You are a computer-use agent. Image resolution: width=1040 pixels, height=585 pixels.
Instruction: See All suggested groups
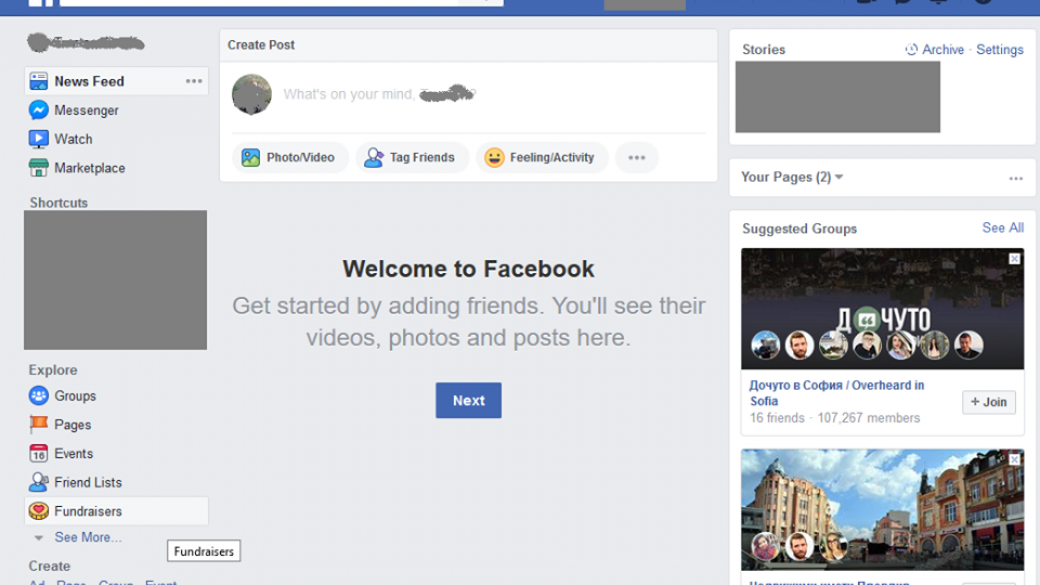1003,228
